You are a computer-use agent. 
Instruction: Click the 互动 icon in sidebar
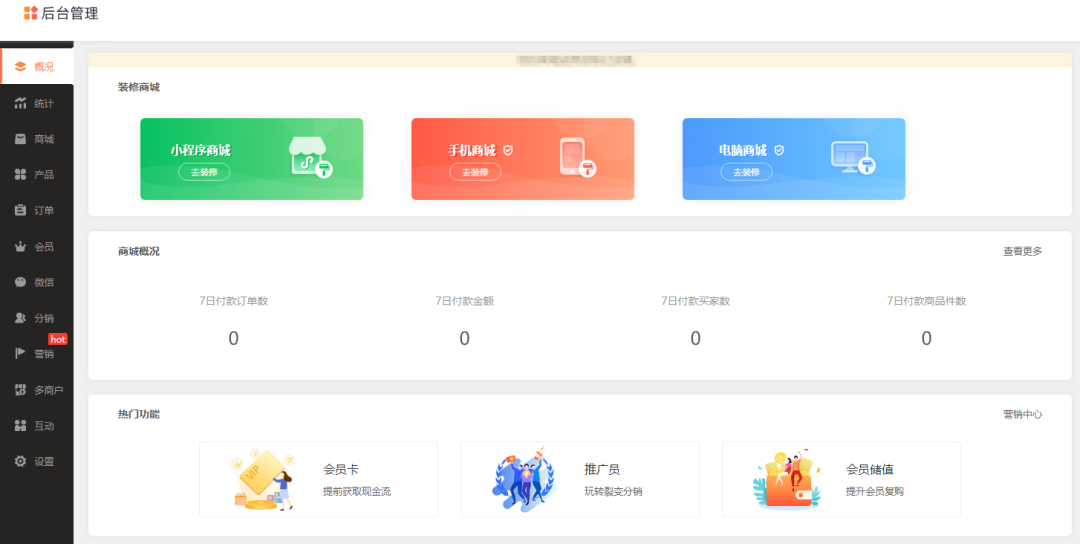20,426
